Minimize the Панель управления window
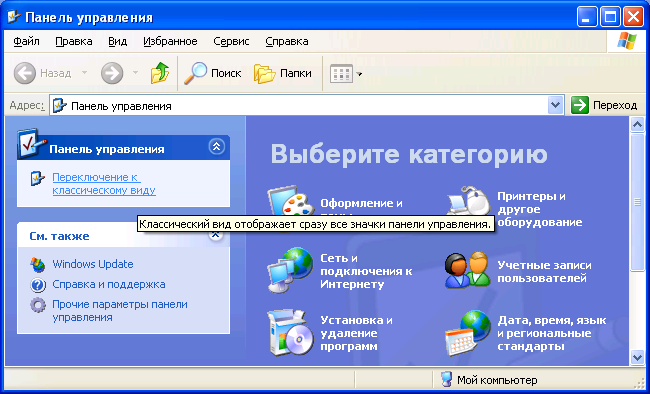This screenshot has width=650, height=394. [587, 17]
